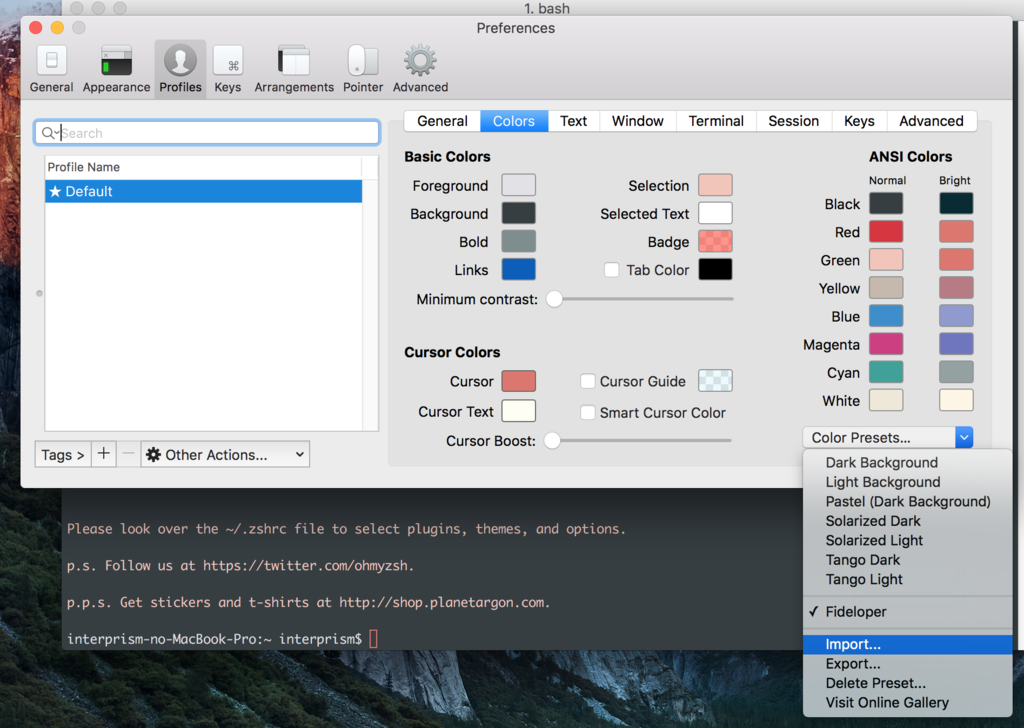Screen dimensions: 1024x728
Task: Select the Fideloper preset
Action: [908, 612]
